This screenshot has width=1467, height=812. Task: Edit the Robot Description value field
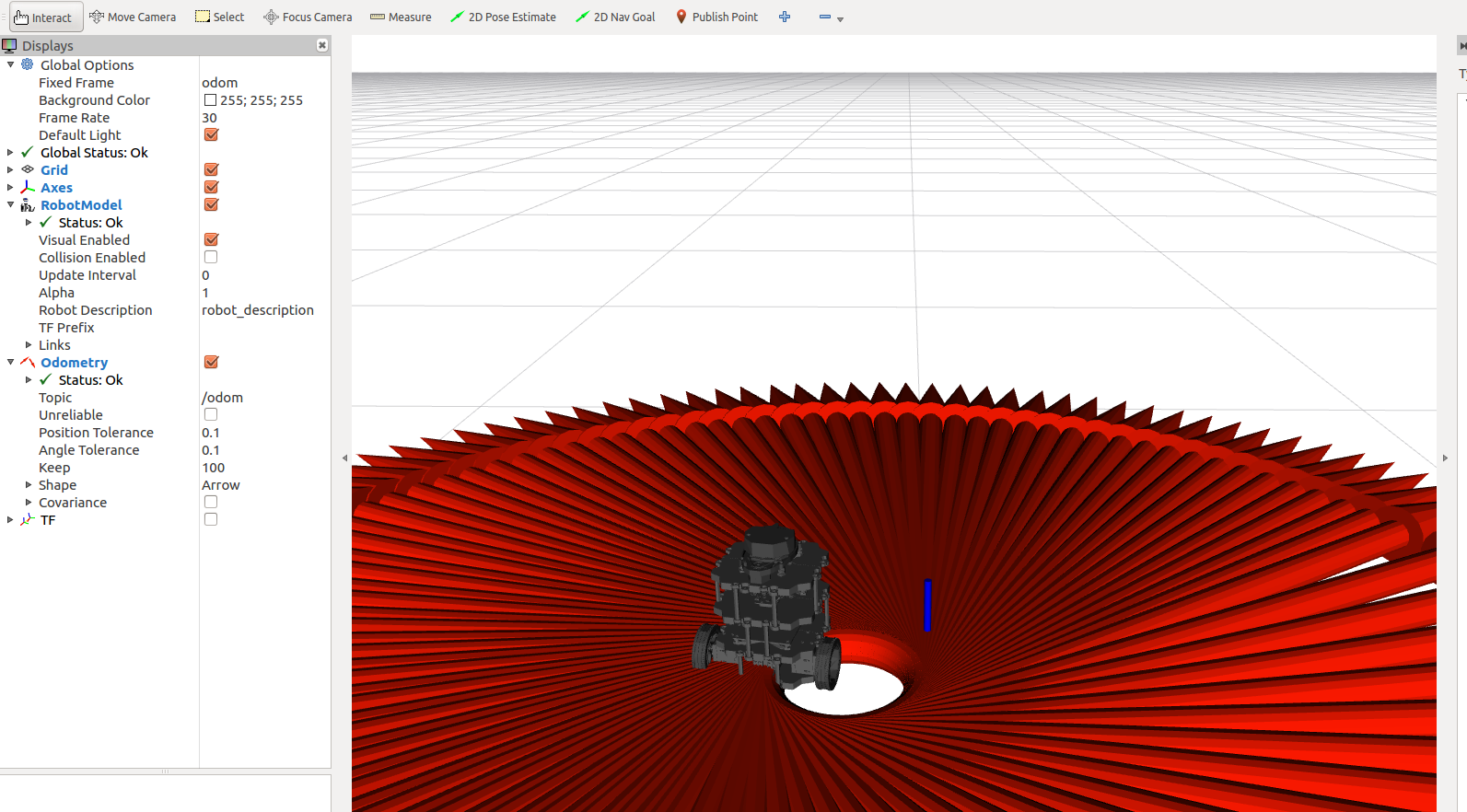click(x=264, y=309)
